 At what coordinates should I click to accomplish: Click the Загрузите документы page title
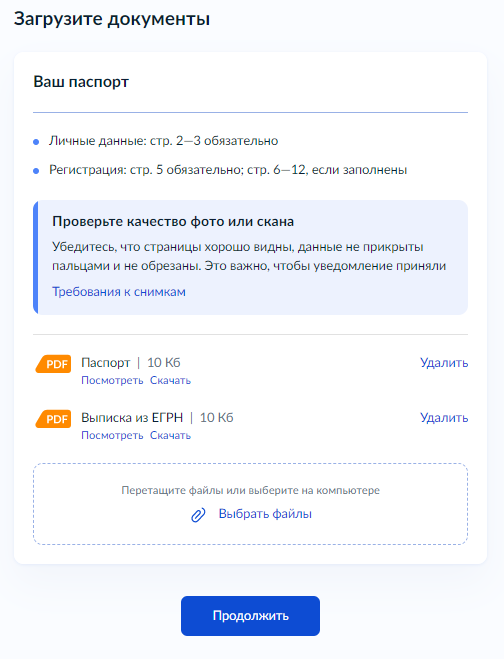pos(112,19)
